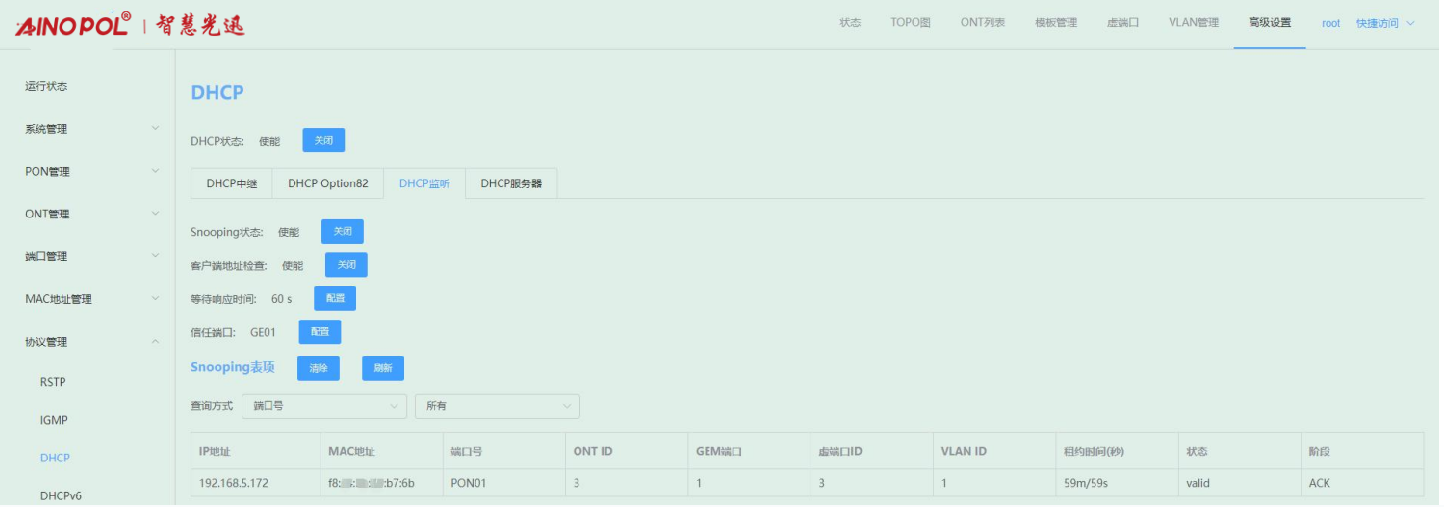Disable 客户端地址检查 via 关闭 button
Screen dimensions: 1444x507
tap(346, 265)
